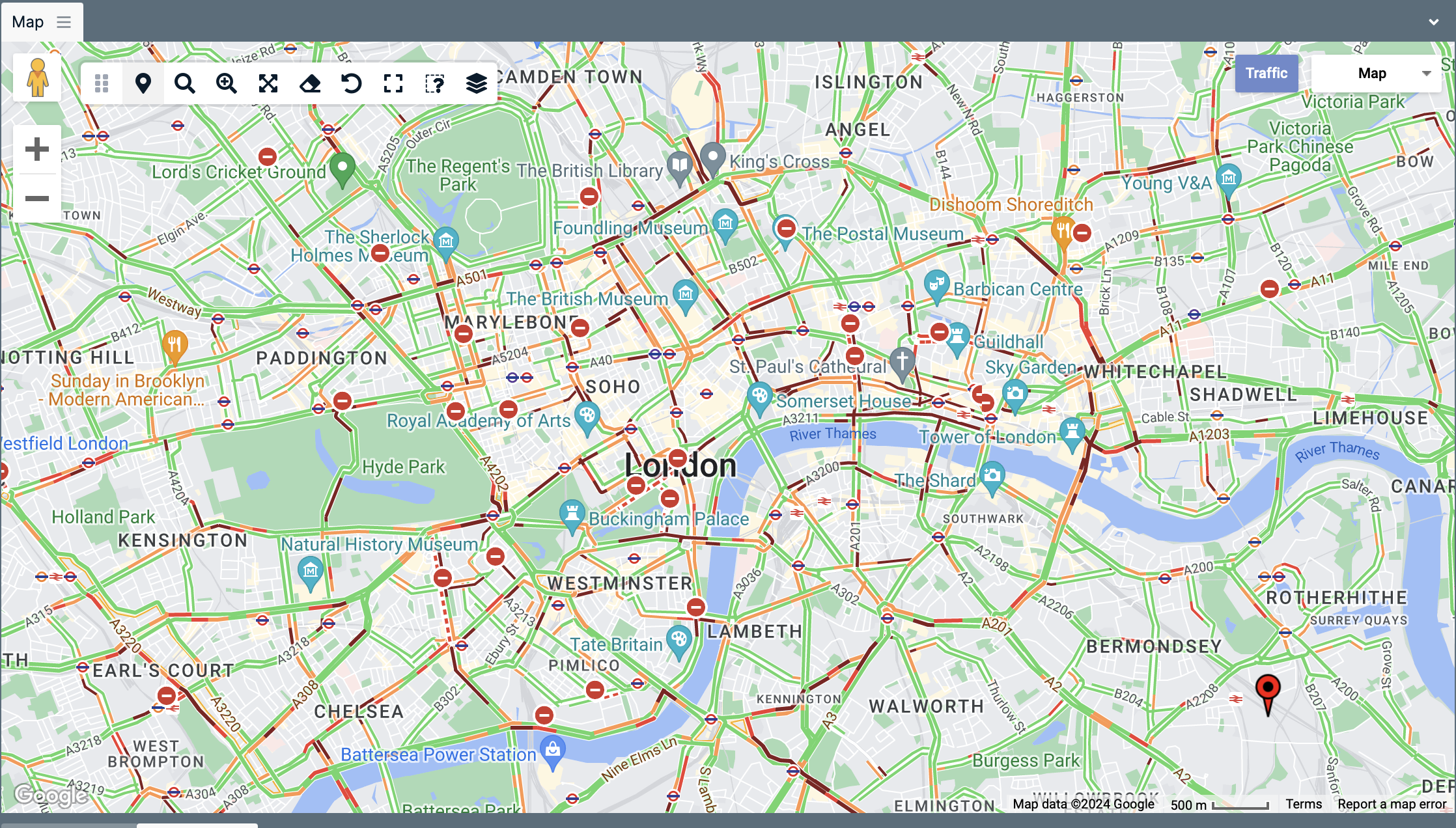Toggle the Traffic layer button

(x=1267, y=73)
